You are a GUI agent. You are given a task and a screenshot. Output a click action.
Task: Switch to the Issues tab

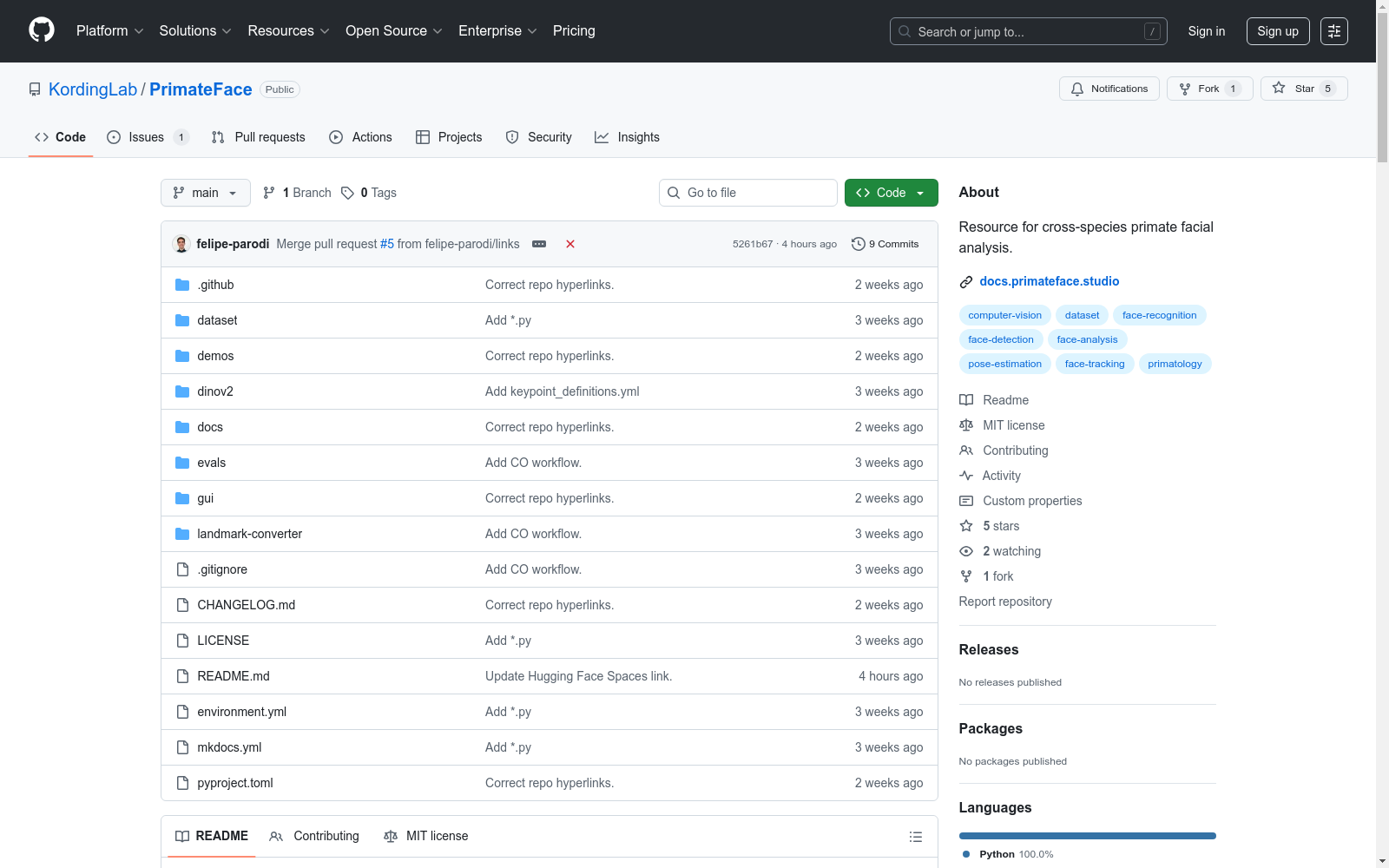click(x=148, y=137)
